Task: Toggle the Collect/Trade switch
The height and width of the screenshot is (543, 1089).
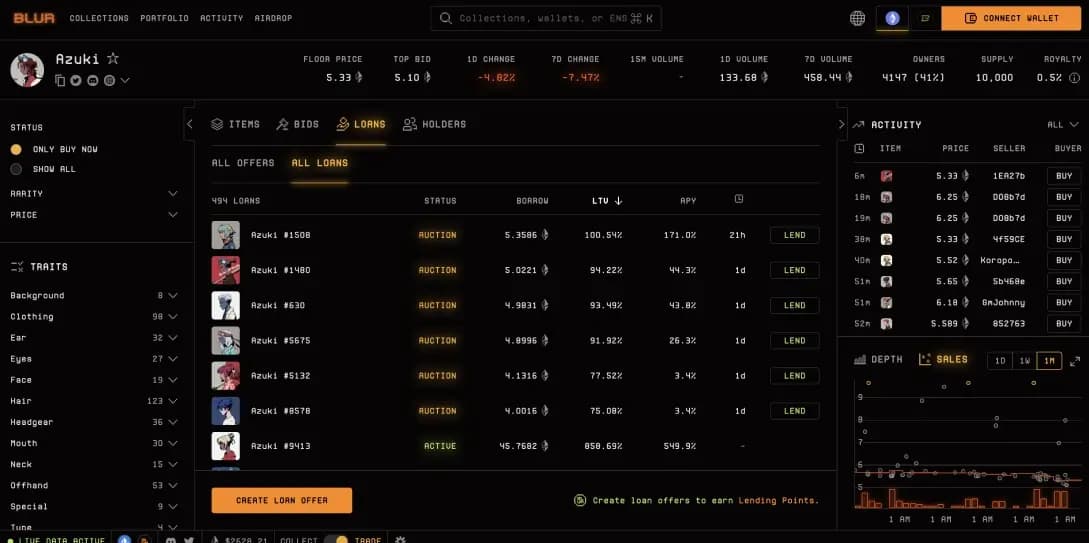Action: coord(335,540)
